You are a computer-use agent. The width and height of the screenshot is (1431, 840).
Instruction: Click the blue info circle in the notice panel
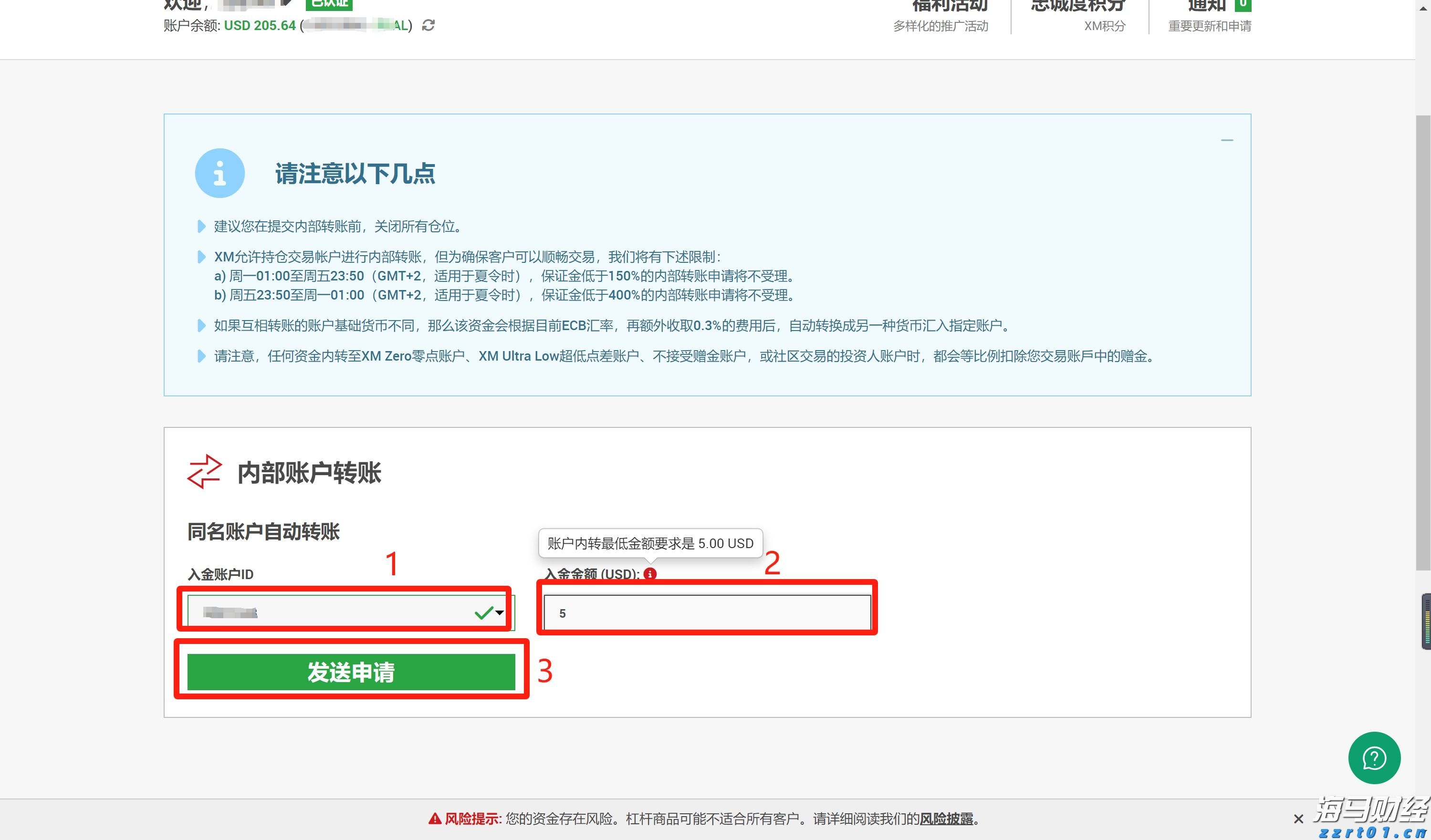coord(220,173)
